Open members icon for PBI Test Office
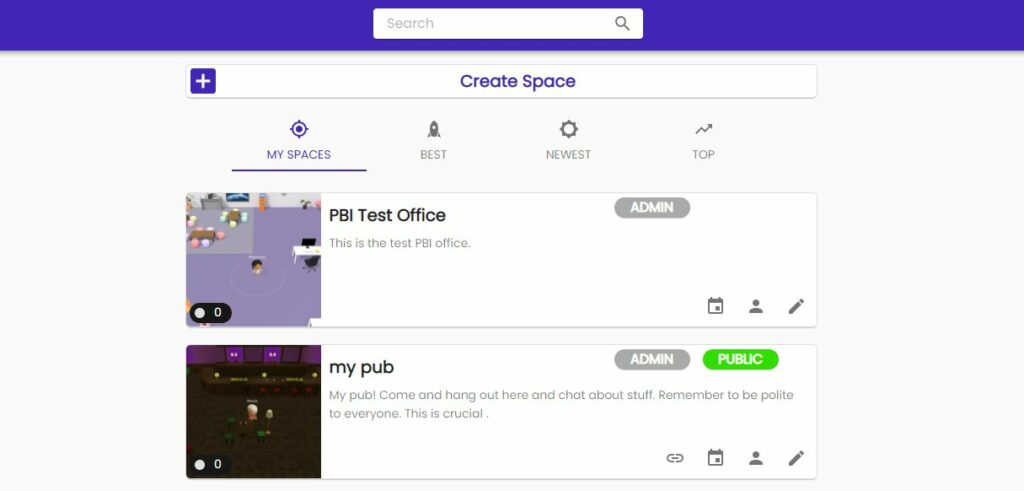 (x=756, y=306)
